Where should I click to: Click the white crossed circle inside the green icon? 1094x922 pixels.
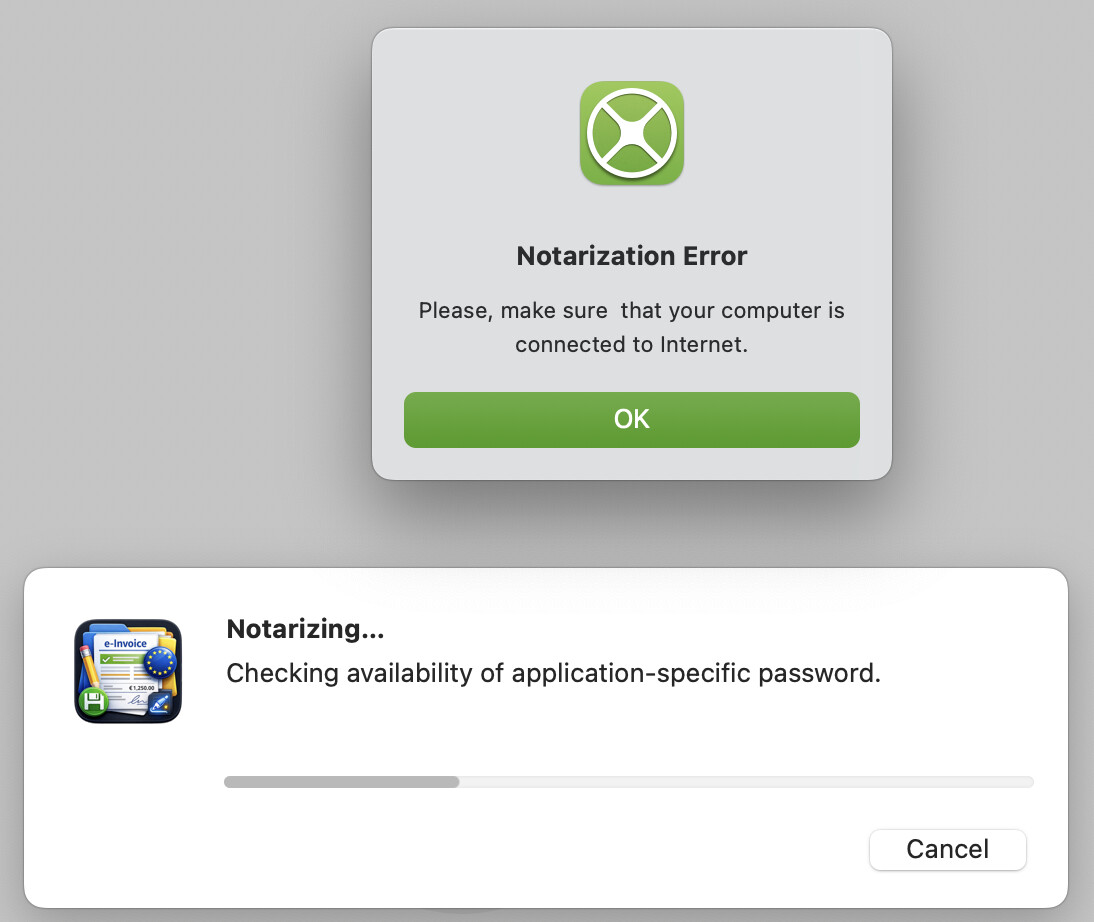pos(632,133)
